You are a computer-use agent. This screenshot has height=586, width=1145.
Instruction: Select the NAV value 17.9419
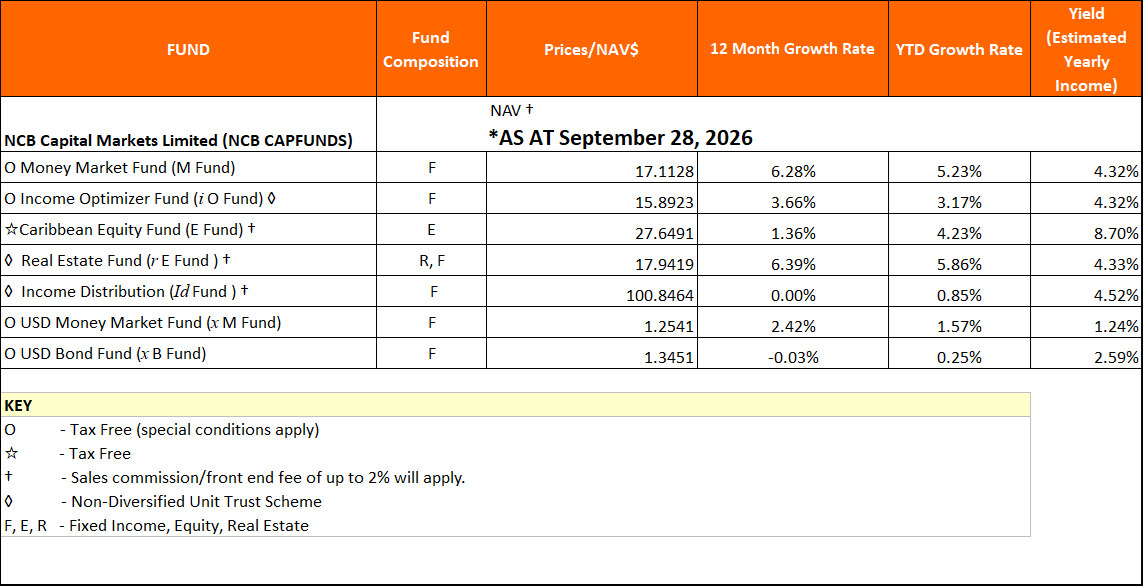[665, 265]
